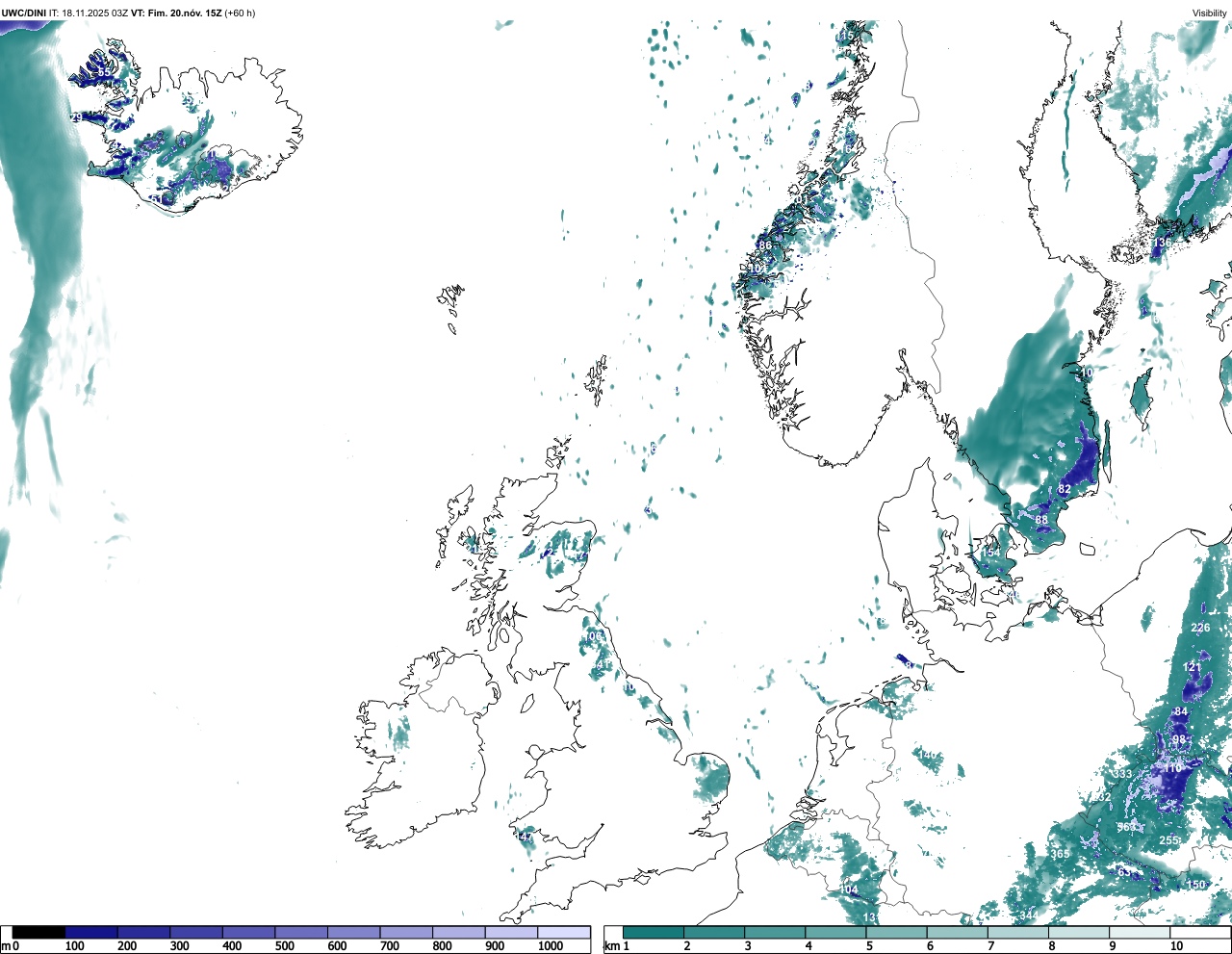This screenshot has width=1232, height=954.
Task: Click the 'Visibility' title label
Action: pyautogui.click(x=1209, y=13)
